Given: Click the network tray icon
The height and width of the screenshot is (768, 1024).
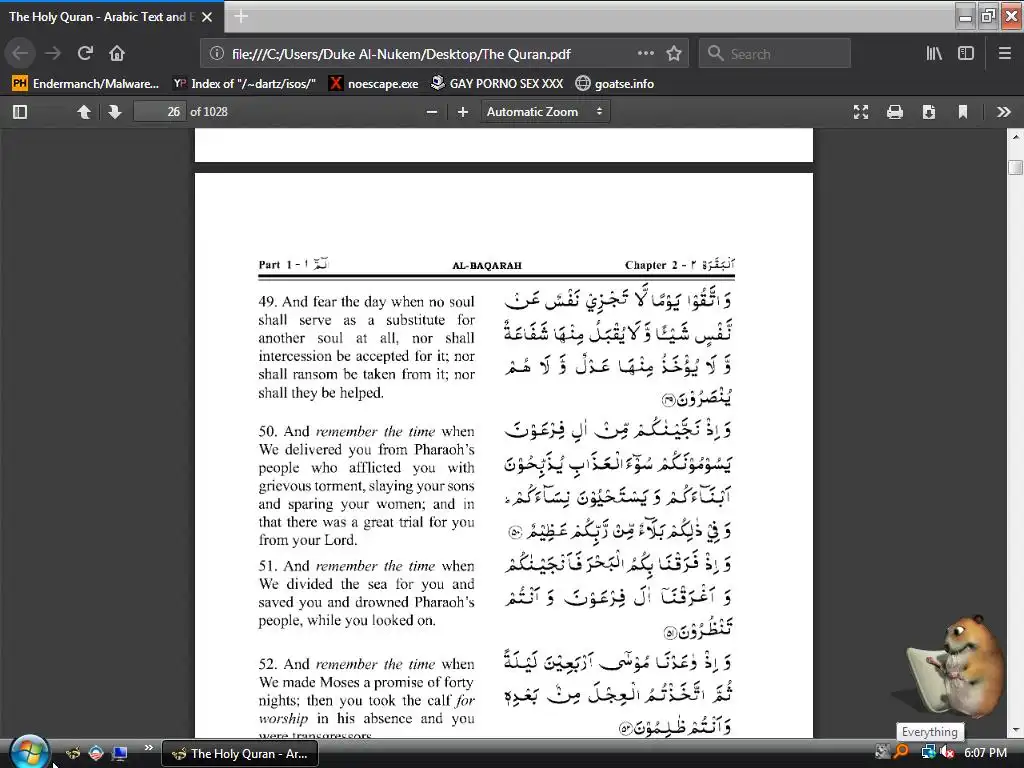Looking at the screenshot, I should [928, 752].
